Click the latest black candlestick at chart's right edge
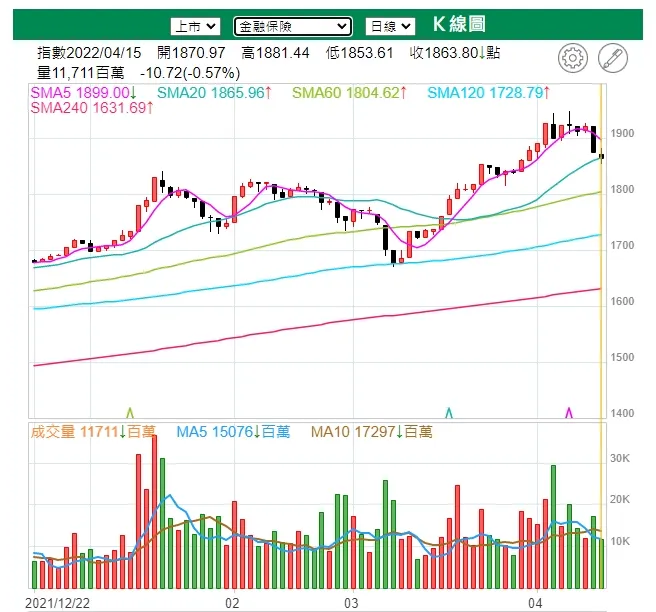The width and height of the screenshot is (656, 612). (602, 156)
